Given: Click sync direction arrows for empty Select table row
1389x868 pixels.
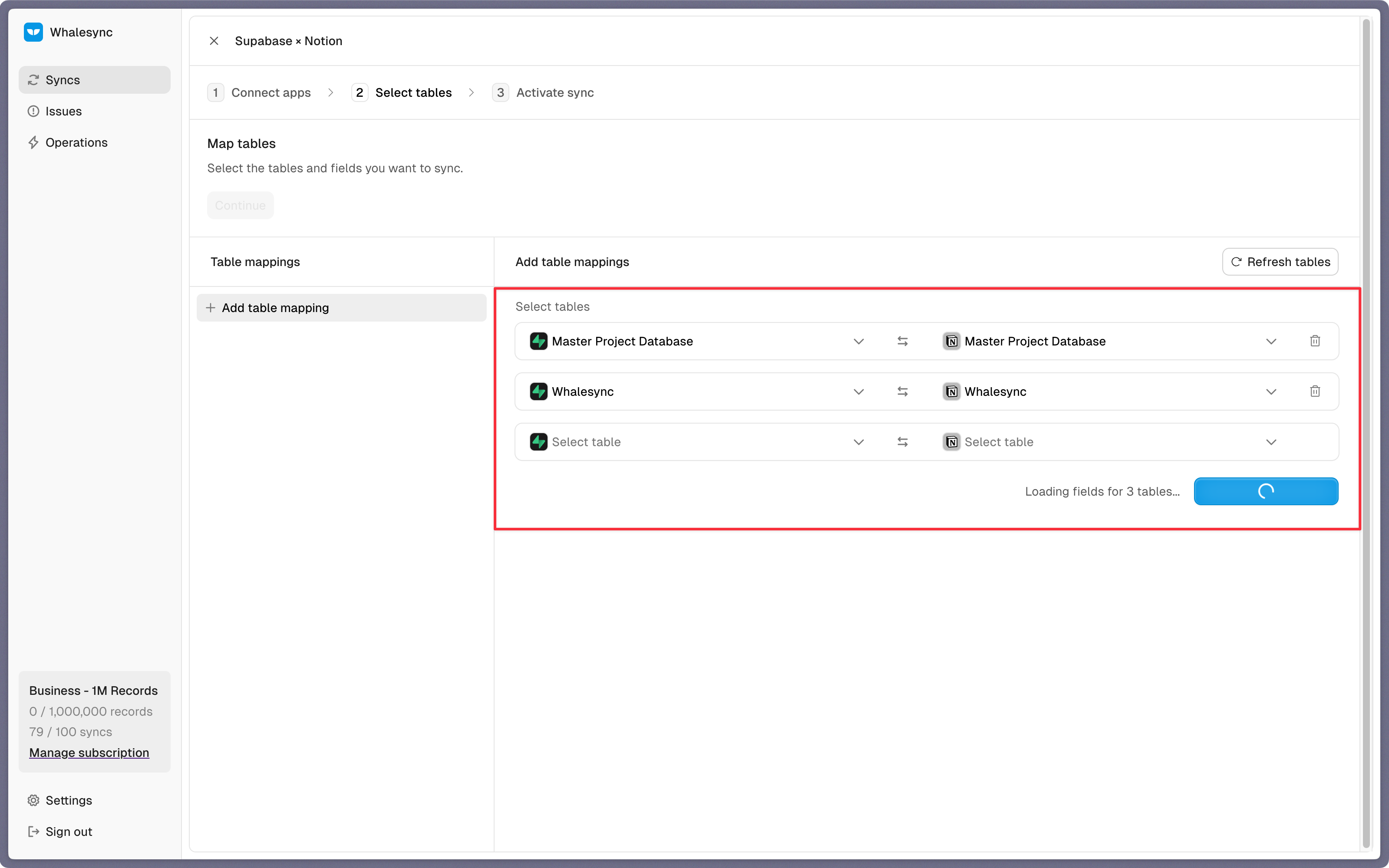Looking at the screenshot, I should [903, 442].
